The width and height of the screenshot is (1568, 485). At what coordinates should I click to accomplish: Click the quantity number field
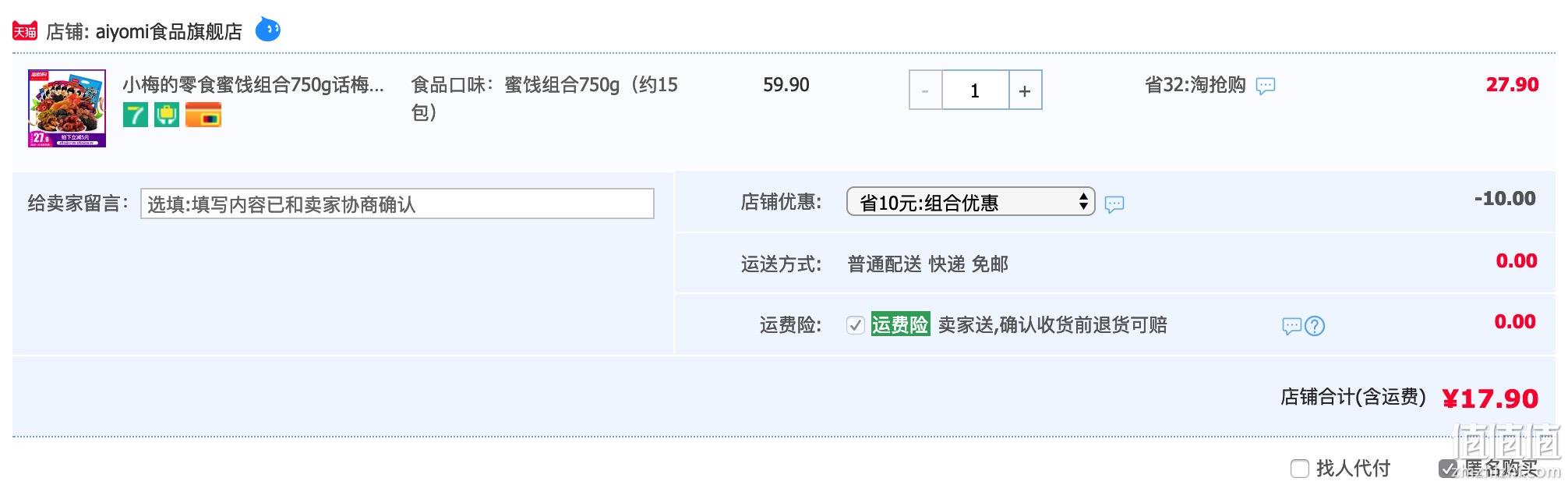976,90
